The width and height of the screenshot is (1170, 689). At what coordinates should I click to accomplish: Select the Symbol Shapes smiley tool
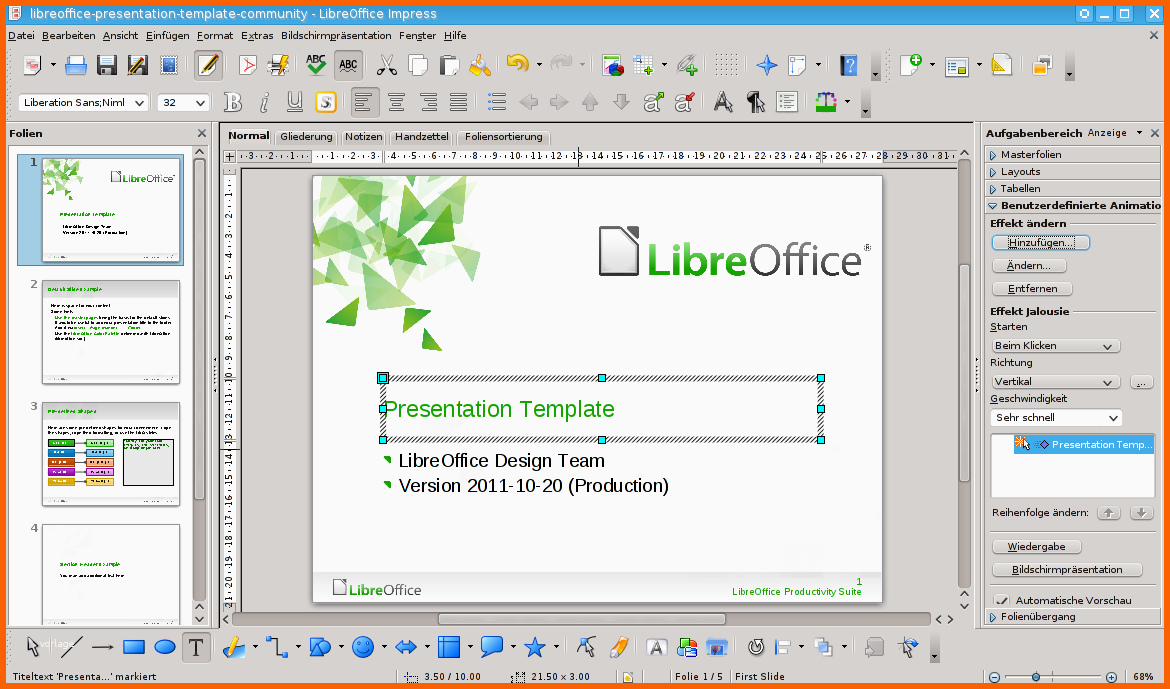point(363,647)
